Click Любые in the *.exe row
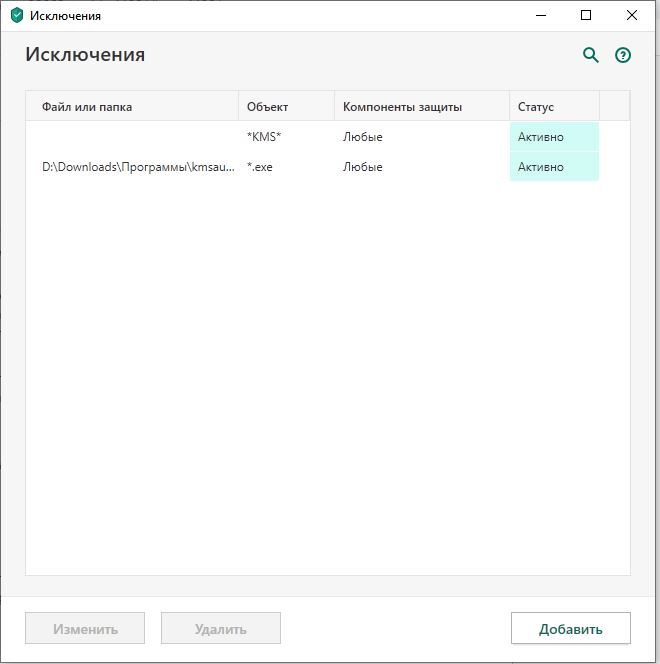 (x=362, y=167)
